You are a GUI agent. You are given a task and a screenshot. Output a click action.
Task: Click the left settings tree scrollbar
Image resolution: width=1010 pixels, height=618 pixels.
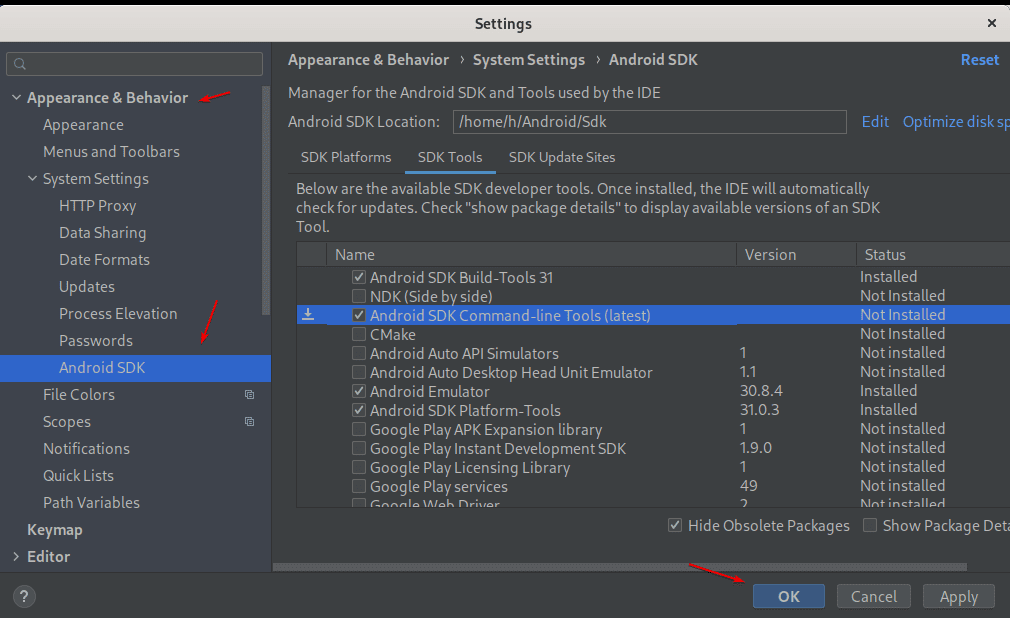[266, 201]
